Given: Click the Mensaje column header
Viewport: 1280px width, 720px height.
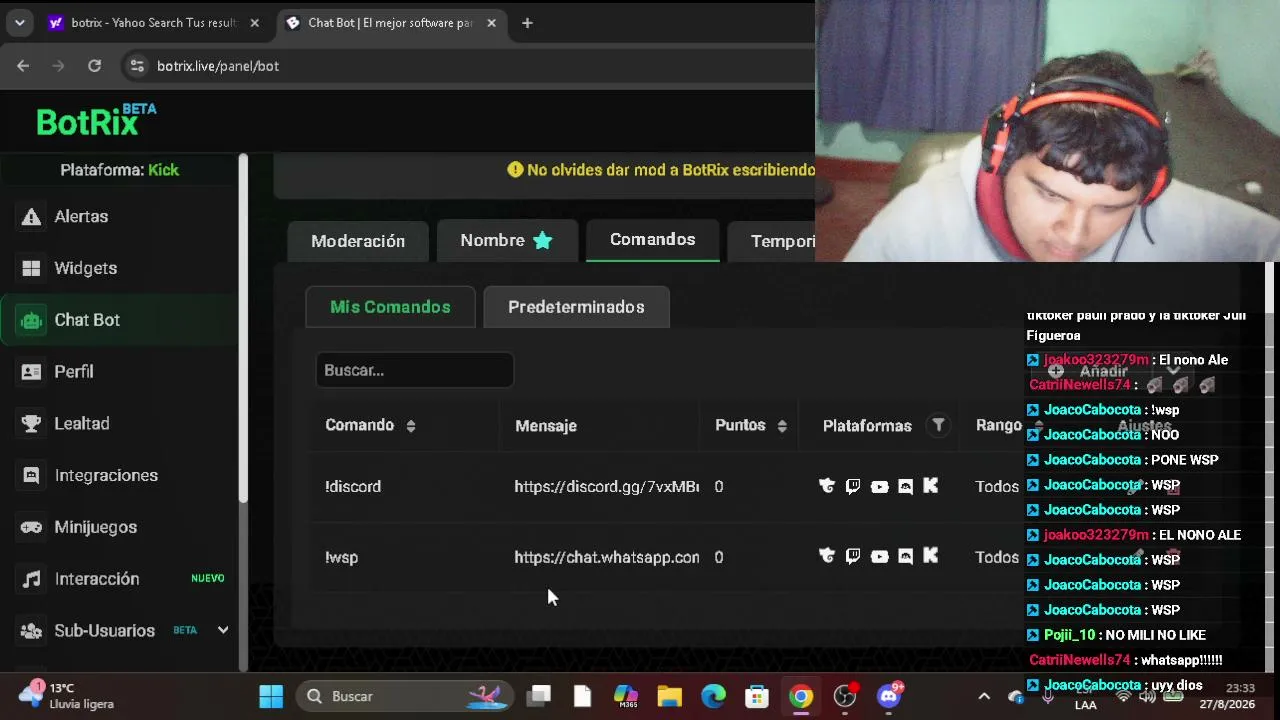Looking at the screenshot, I should coord(546,426).
